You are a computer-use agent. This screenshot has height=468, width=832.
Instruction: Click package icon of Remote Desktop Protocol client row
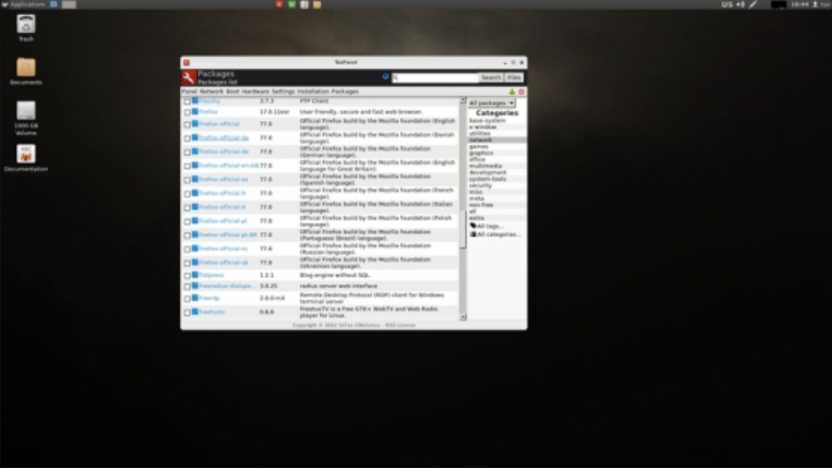(195, 298)
